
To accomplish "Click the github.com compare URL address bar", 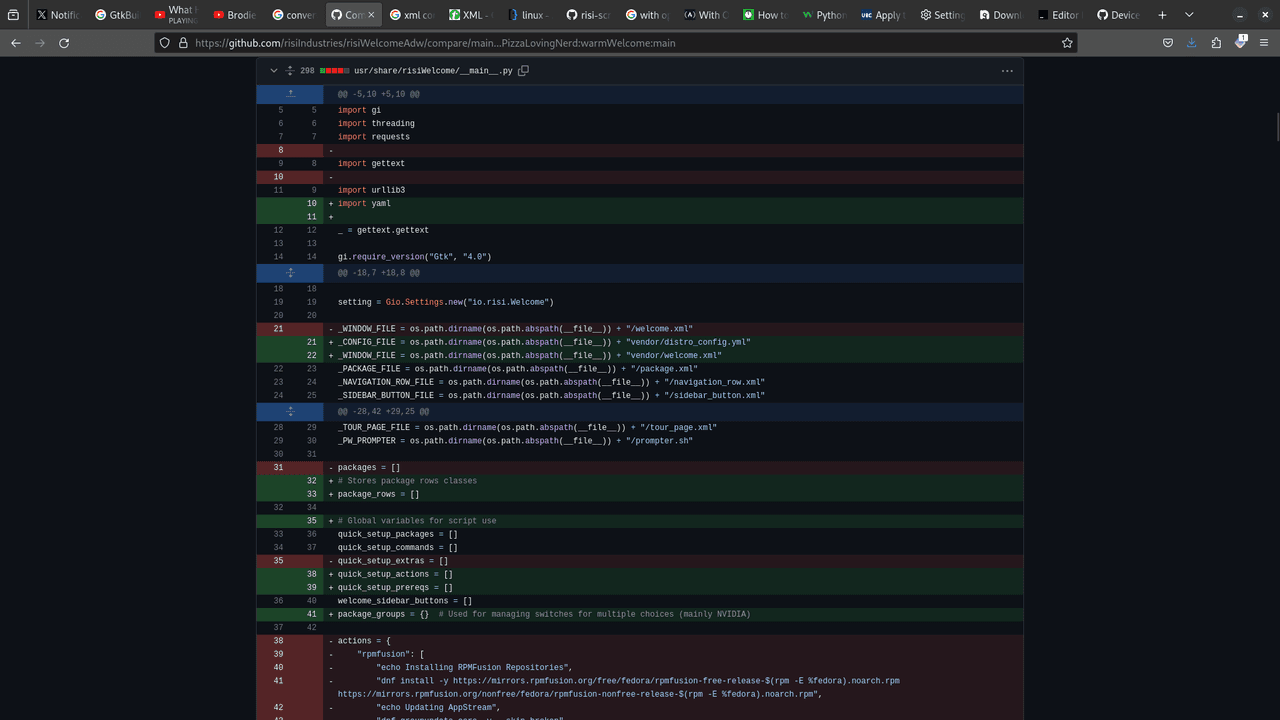I will (x=600, y=43).
